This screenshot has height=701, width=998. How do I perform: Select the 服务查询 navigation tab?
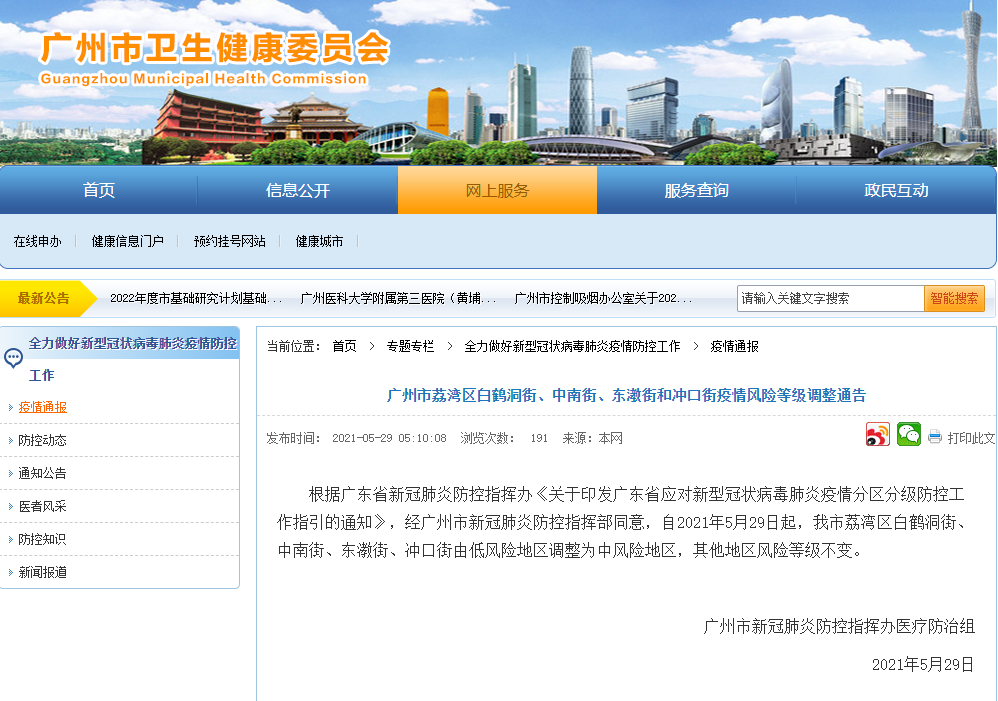click(x=696, y=190)
